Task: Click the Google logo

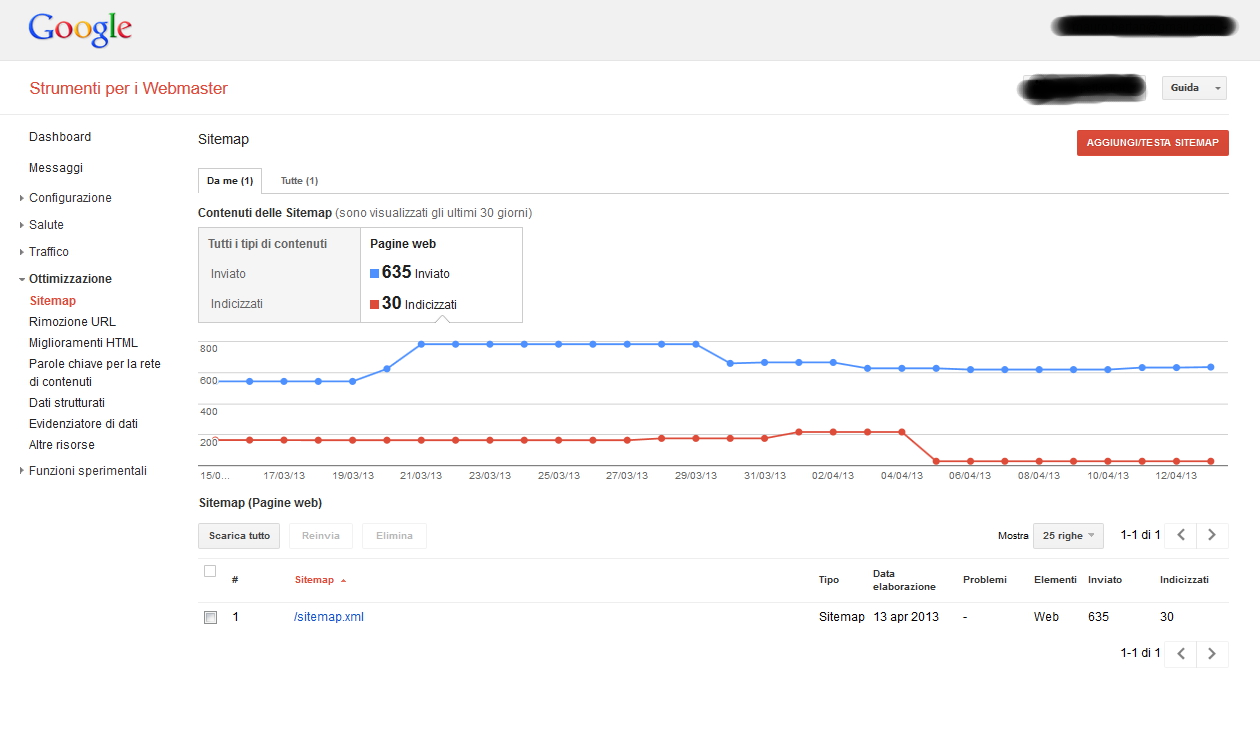Action: (x=80, y=29)
